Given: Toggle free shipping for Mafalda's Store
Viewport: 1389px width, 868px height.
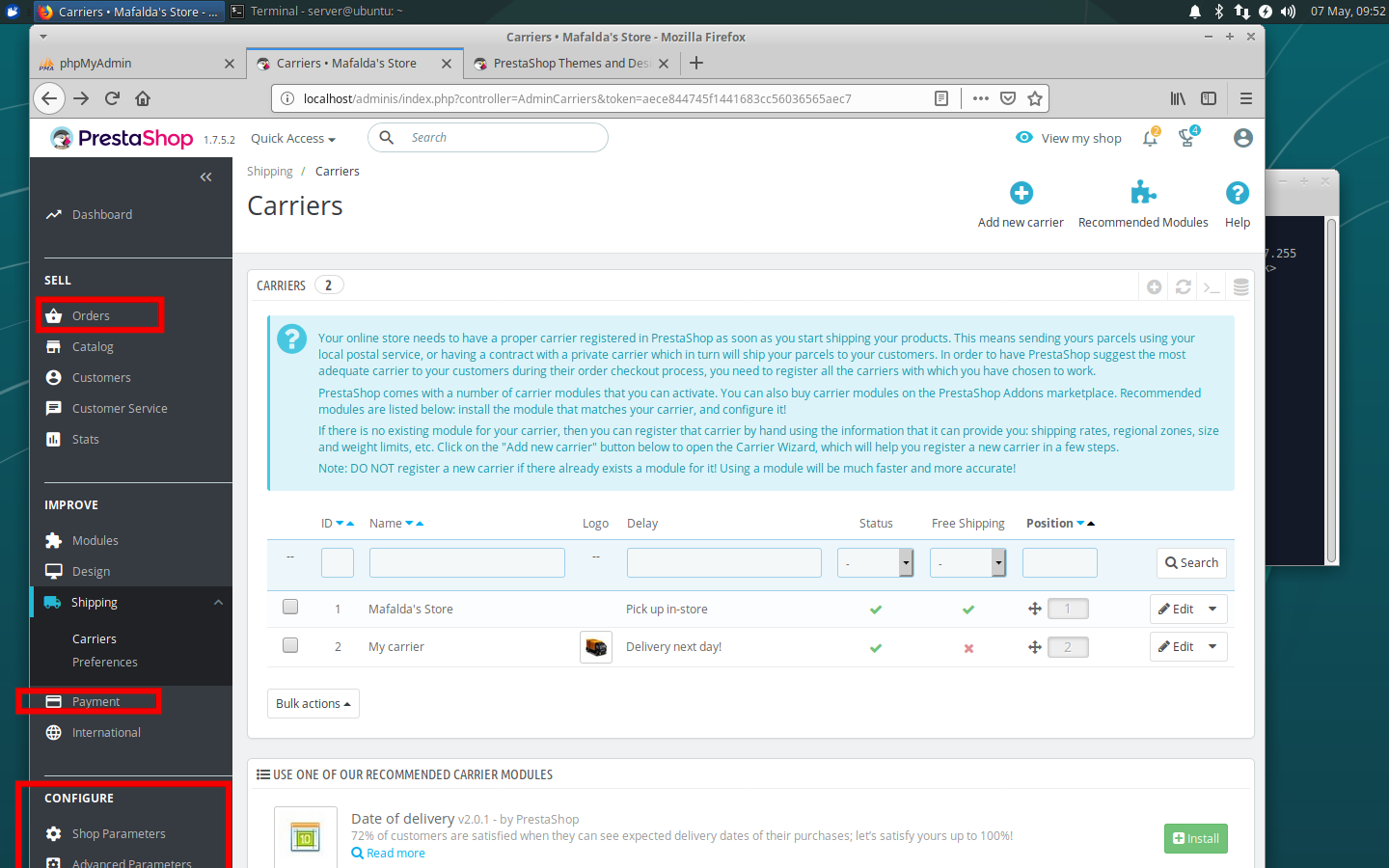Looking at the screenshot, I should (x=968, y=610).
